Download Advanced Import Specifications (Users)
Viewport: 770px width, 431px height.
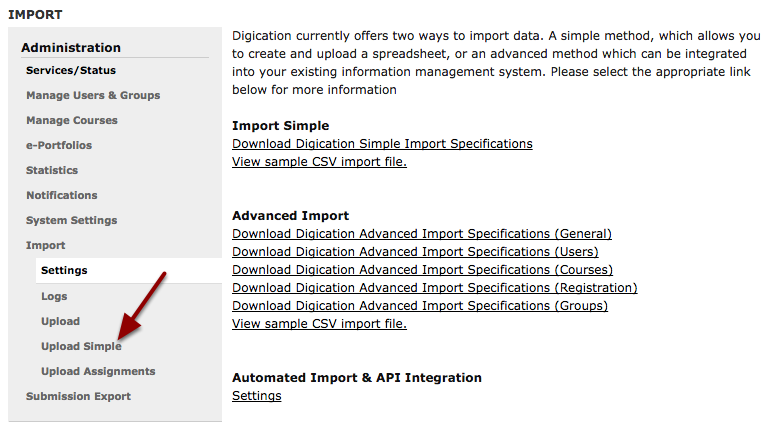point(415,252)
